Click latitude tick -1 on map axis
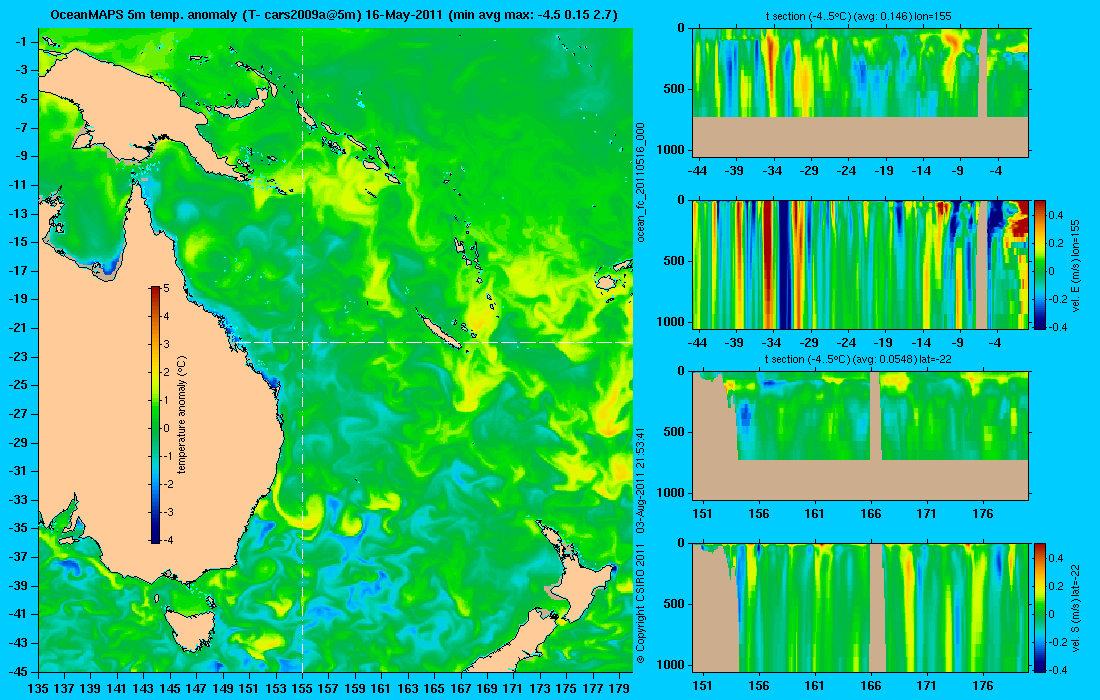Screen dimensions: 1100x700 coord(21,41)
